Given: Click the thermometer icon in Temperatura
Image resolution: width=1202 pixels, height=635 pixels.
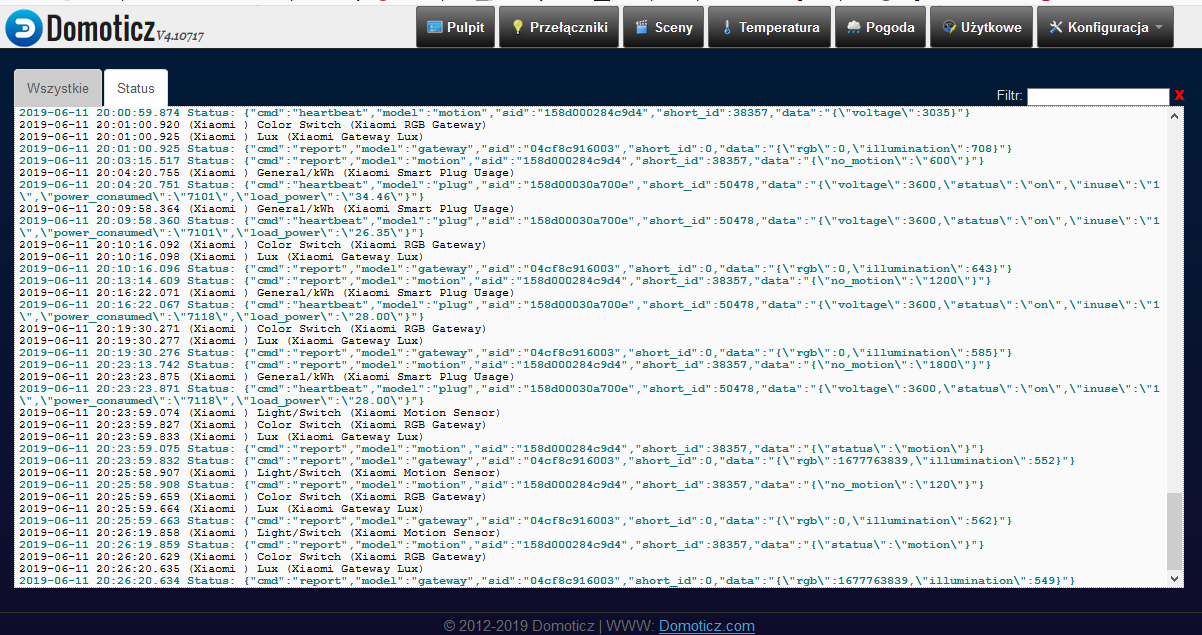Looking at the screenshot, I should (727, 27).
